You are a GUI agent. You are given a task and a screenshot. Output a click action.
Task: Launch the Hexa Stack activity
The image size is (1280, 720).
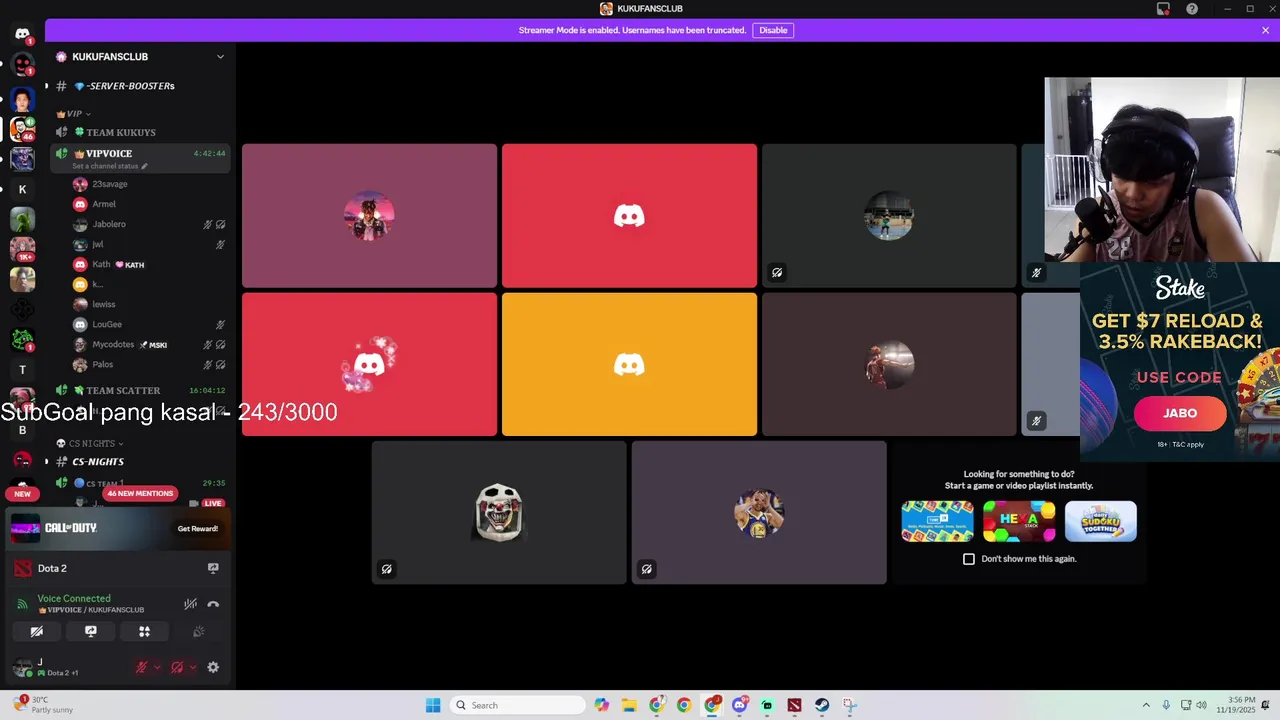pos(1019,521)
